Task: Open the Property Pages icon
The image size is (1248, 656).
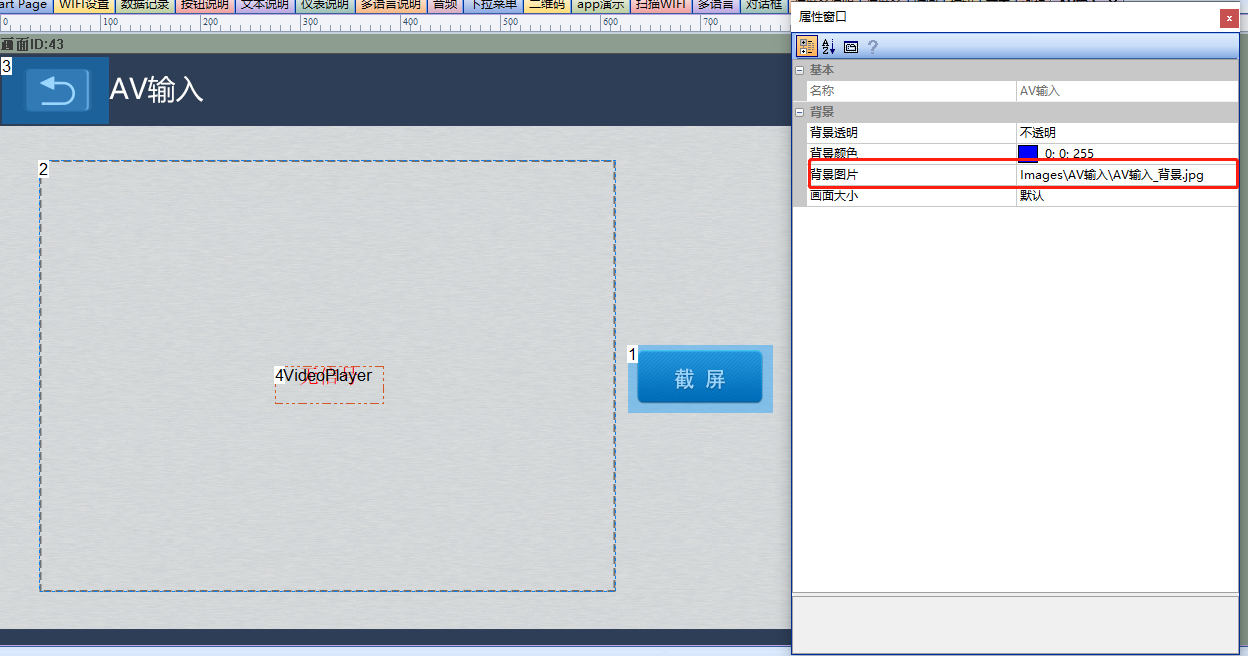Action: point(851,46)
